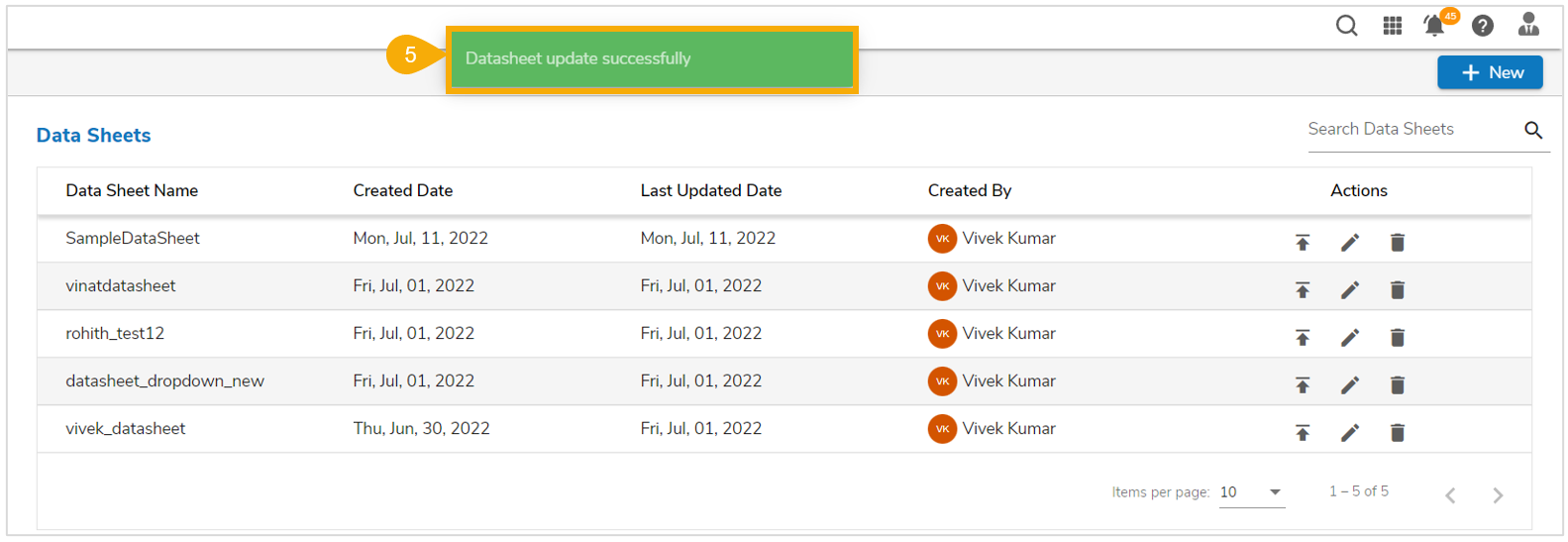Screen dimensions: 1568x542
Task: Edit the vinatdatasheet entry
Action: (x=1349, y=290)
